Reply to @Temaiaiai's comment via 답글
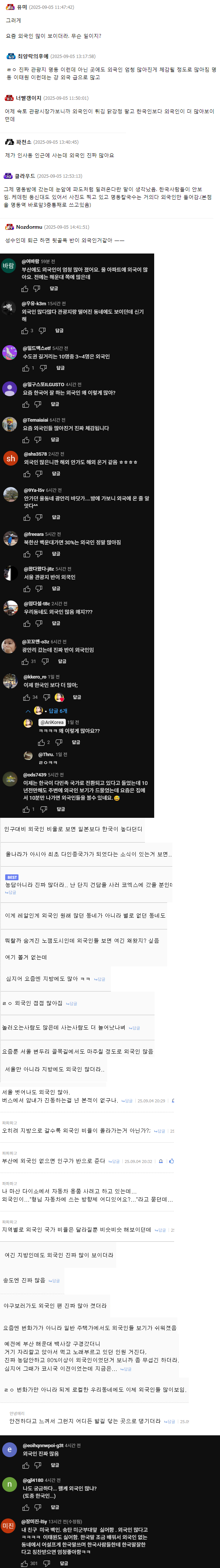The width and height of the screenshot is (220, 1568). pos(55,439)
